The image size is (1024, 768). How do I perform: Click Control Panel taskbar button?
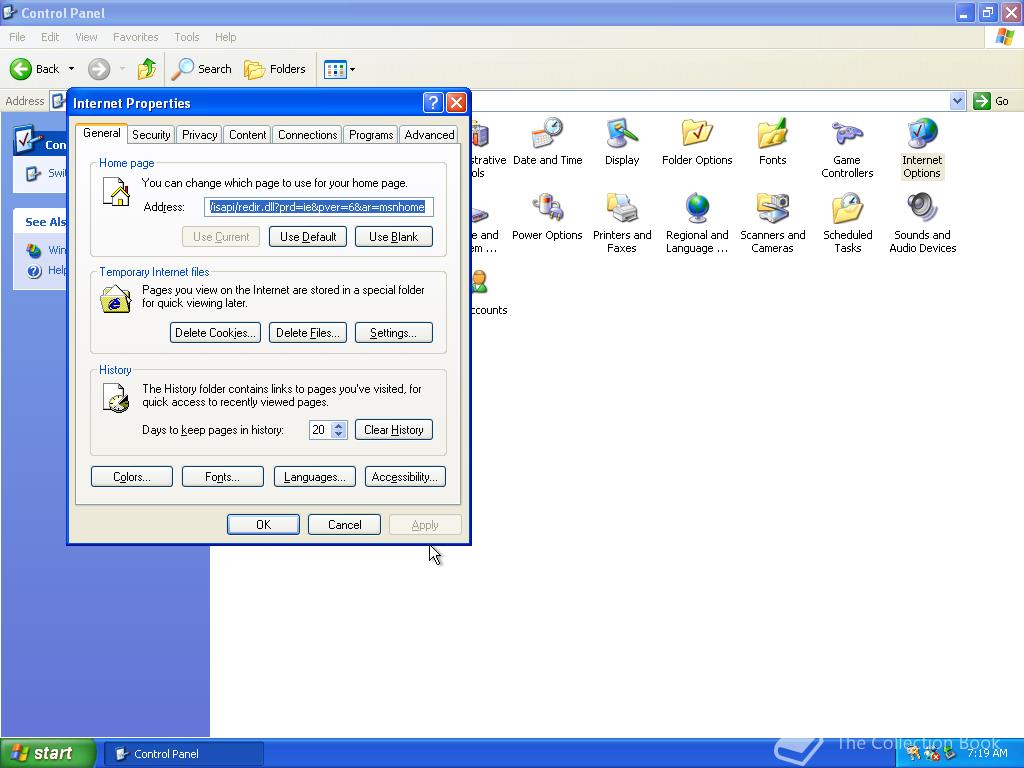(x=184, y=754)
